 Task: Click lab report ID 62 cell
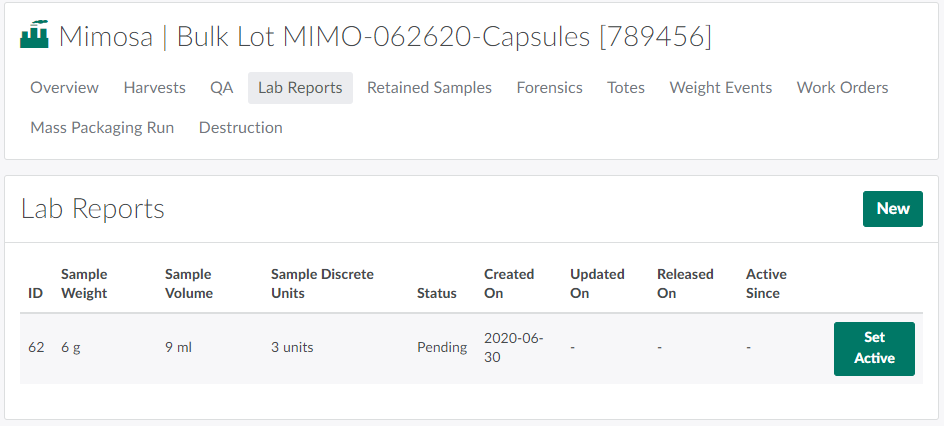tap(36, 348)
